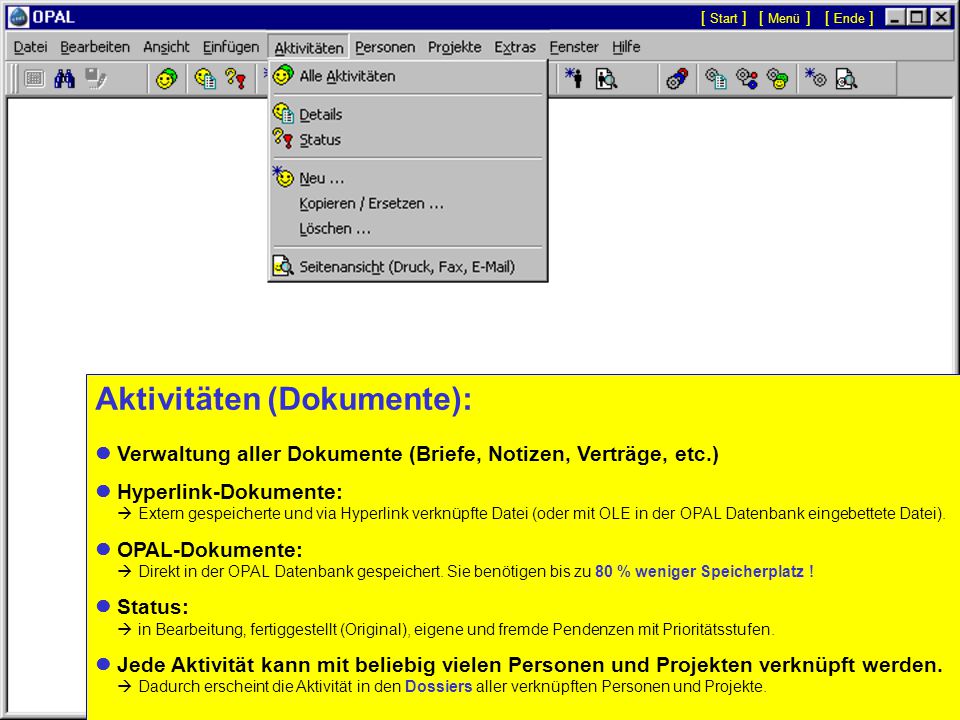Open the Ansicht menu
960x720 pixels.
coord(167,47)
